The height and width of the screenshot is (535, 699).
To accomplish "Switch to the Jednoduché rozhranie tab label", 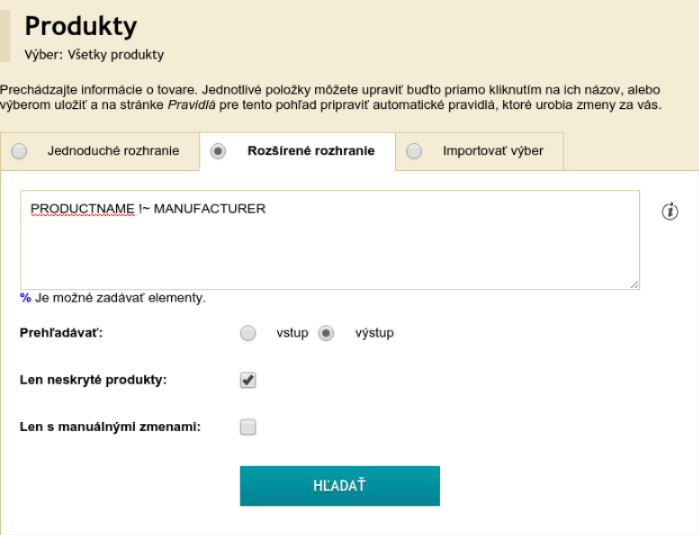I will 113,151.
